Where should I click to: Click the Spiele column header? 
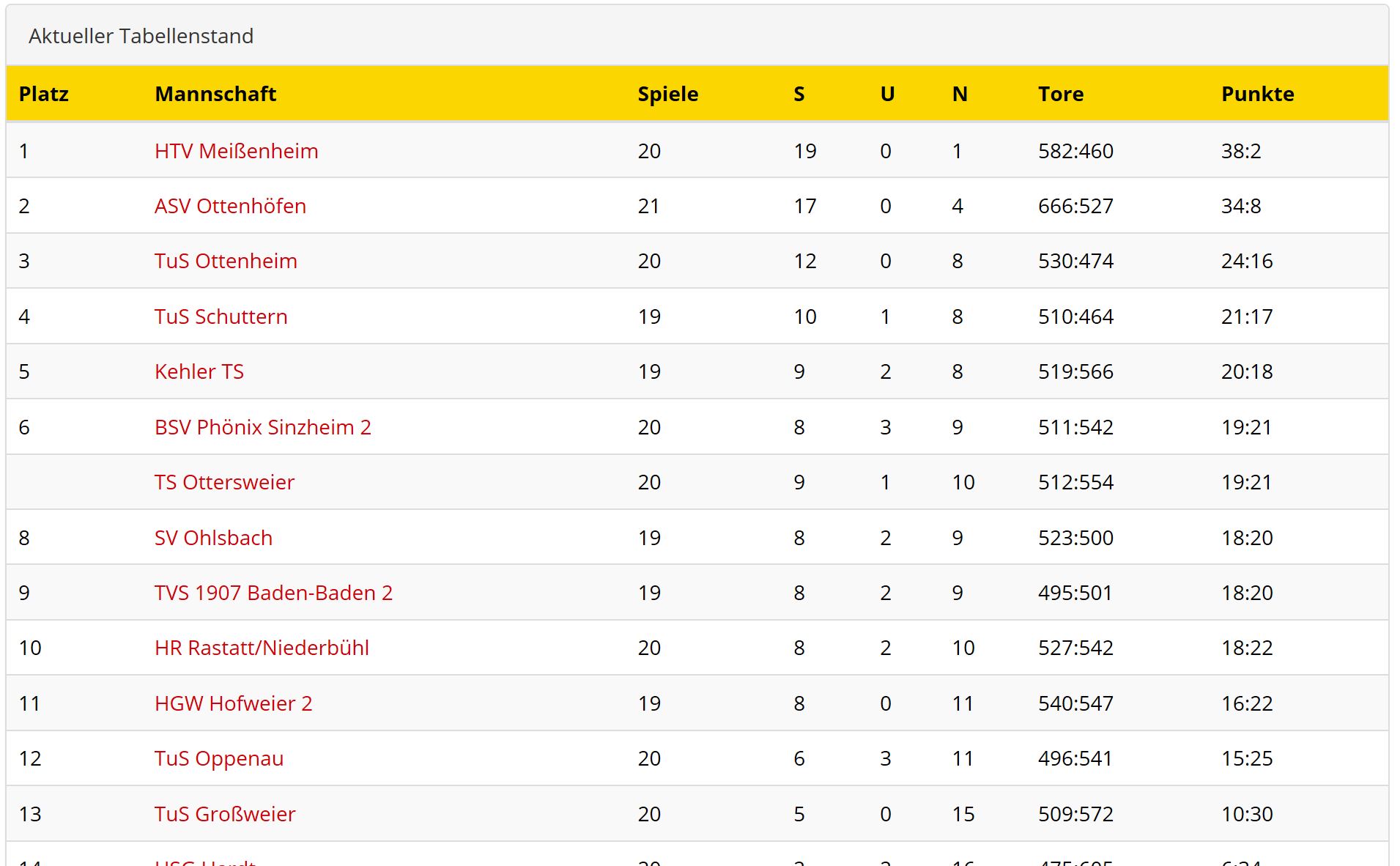coord(667,94)
